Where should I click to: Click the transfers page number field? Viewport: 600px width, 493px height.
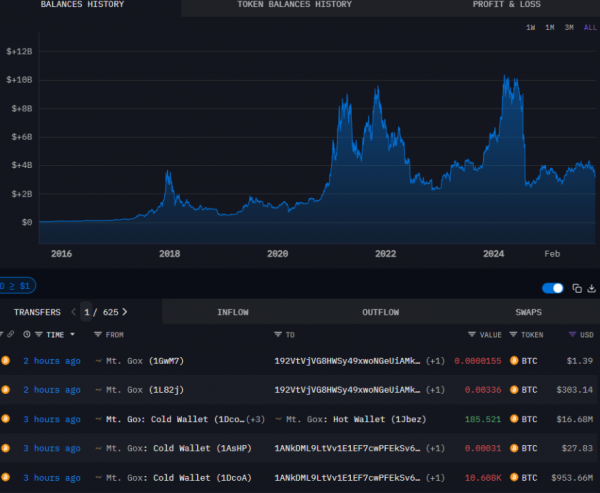[x=86, y=312]
